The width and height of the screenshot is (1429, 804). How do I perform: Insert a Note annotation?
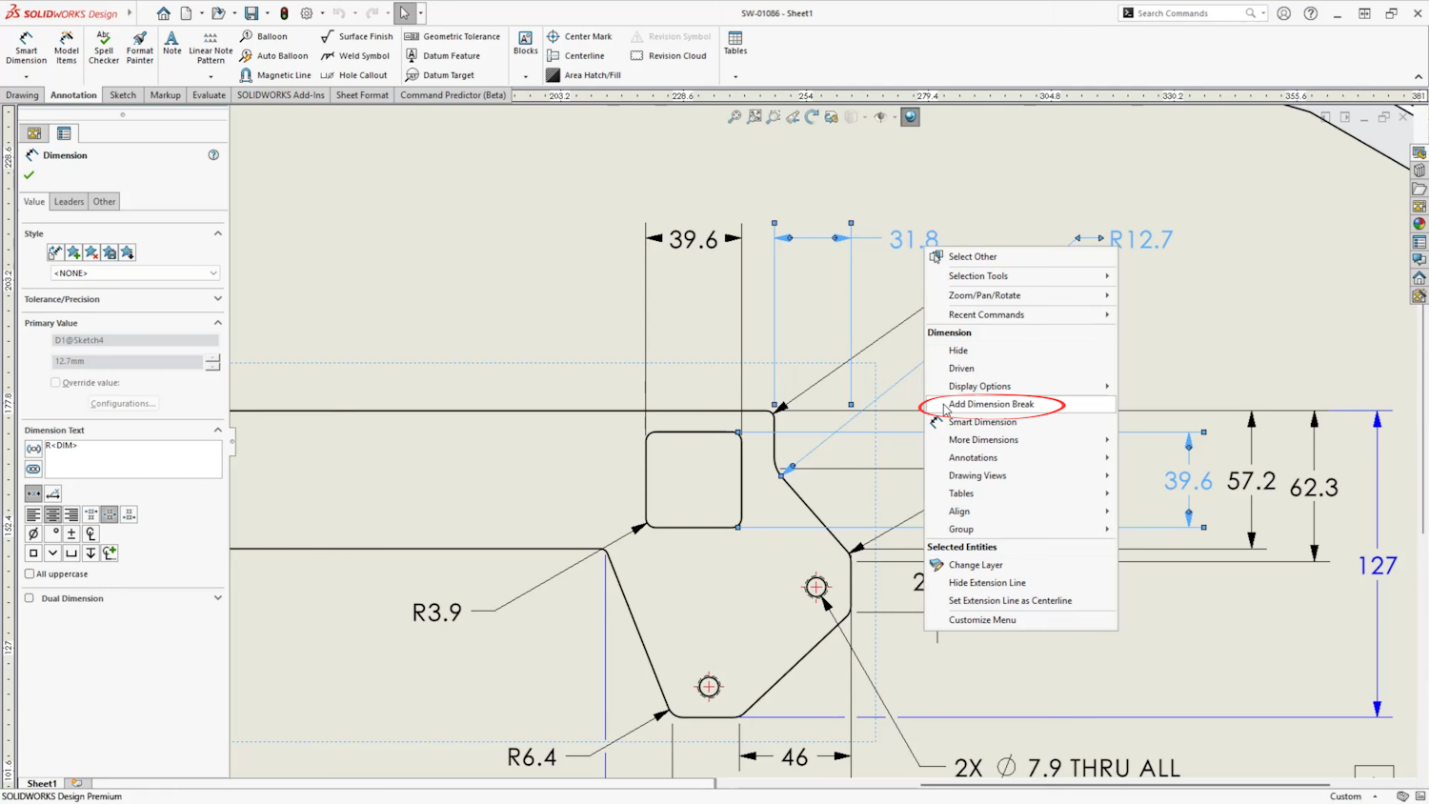172,43
